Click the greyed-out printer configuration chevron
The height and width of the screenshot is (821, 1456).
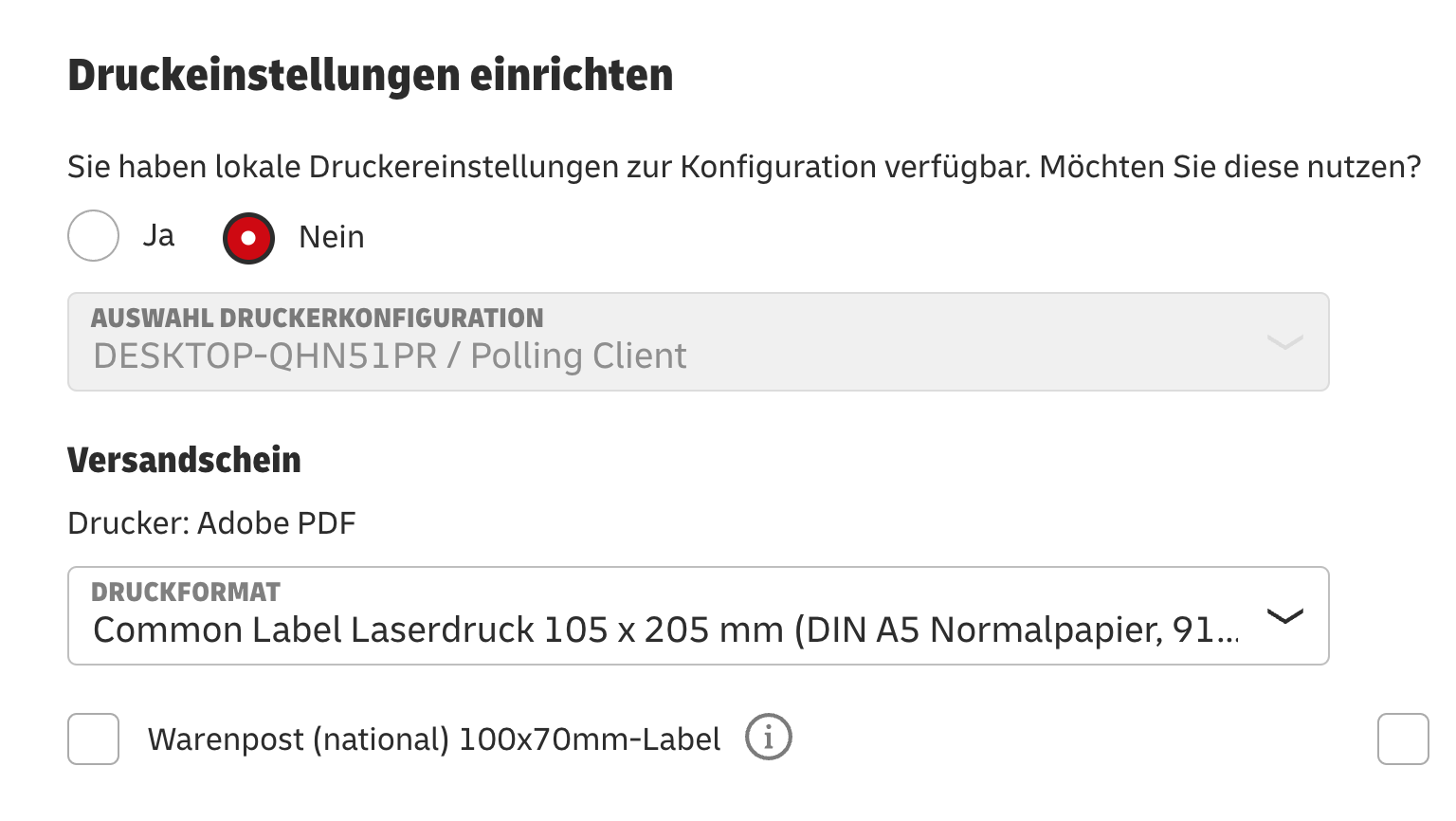coord(1284,342)
